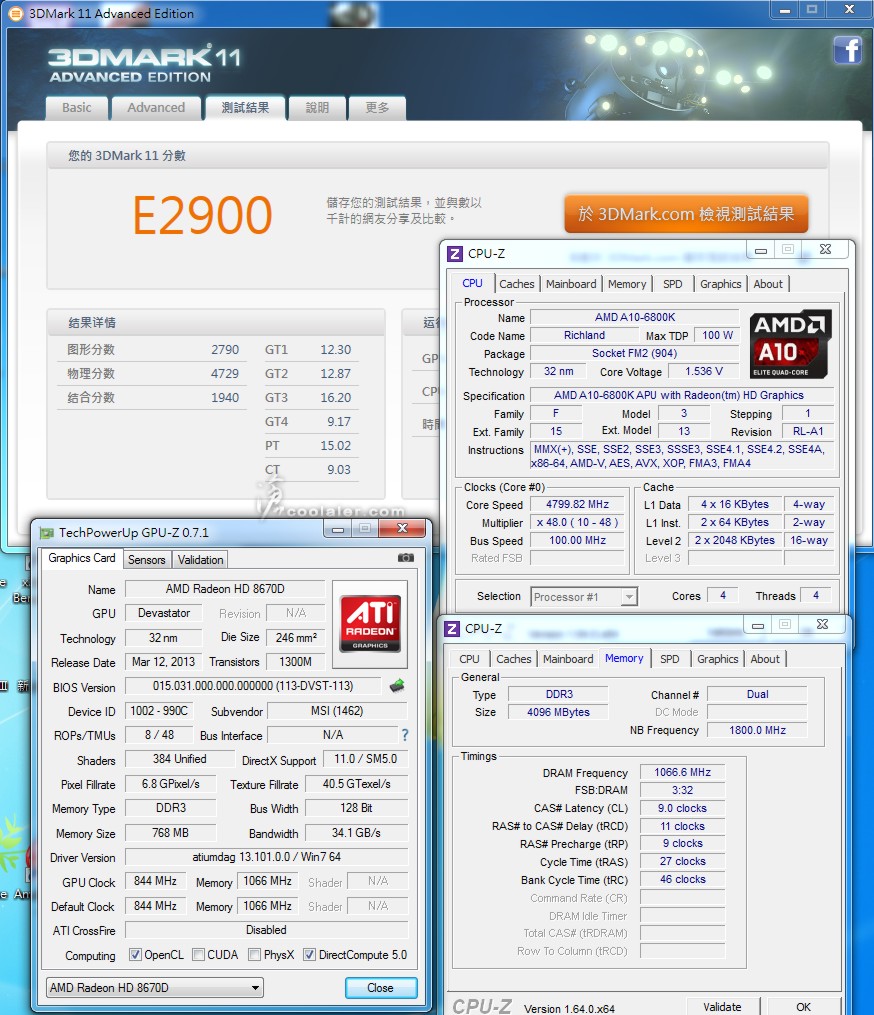Click the Z icon of the lower CPU-Z window
This screenshot has width=874, height=1015.
[452, 629]
